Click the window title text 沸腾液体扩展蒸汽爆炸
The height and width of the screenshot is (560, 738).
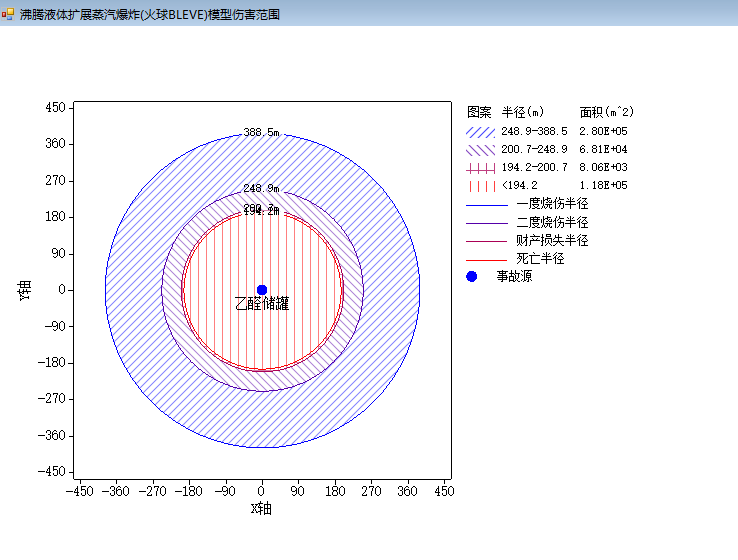tap(79, 15)
